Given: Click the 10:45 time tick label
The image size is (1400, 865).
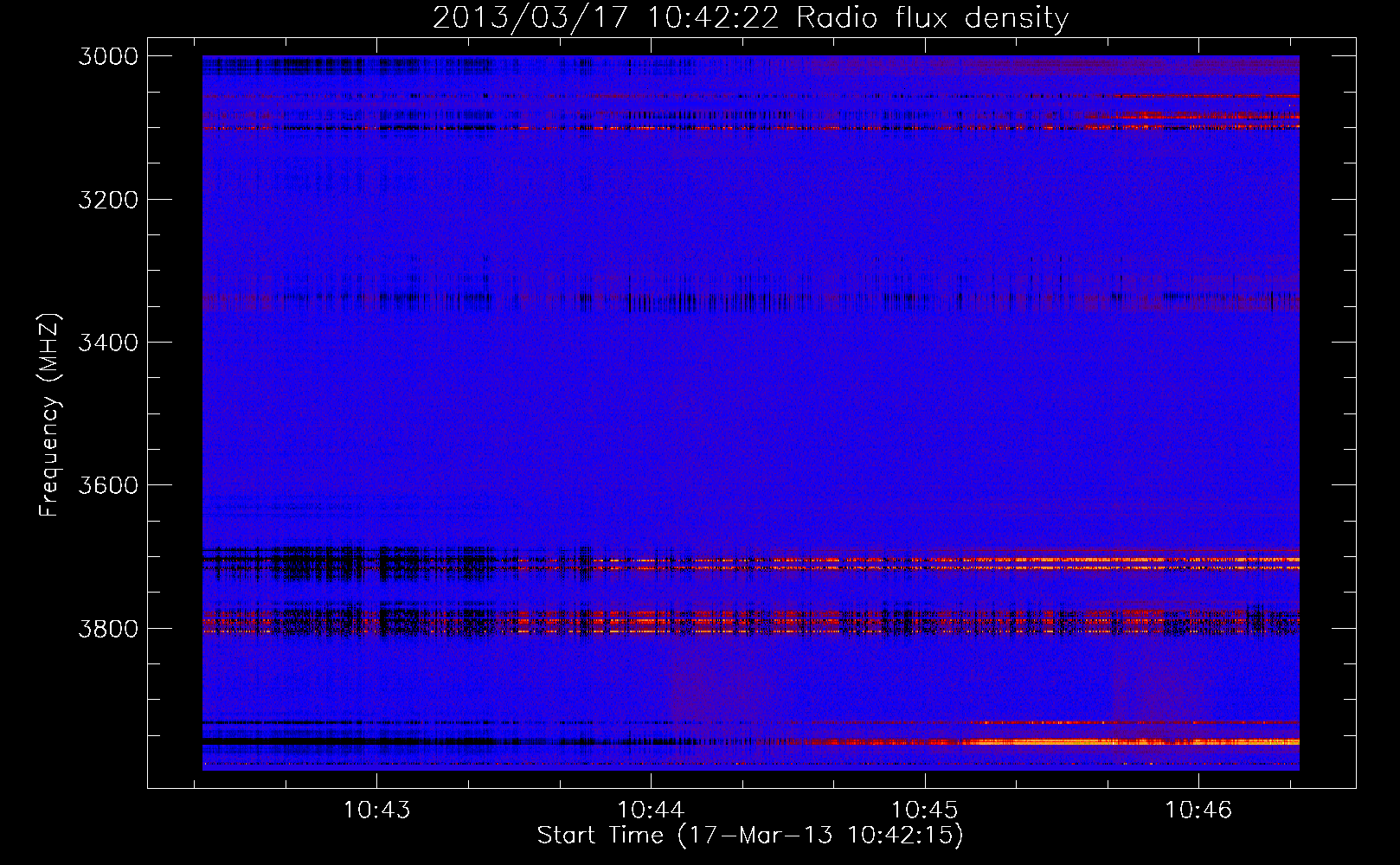Looking at the screenshot, I should point(925,811).
